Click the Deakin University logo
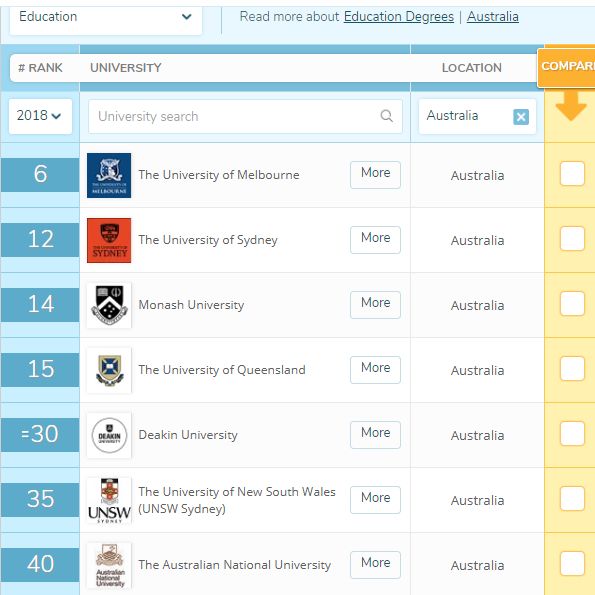This screenshot has width=595, height=595. [x=109, y=435]
